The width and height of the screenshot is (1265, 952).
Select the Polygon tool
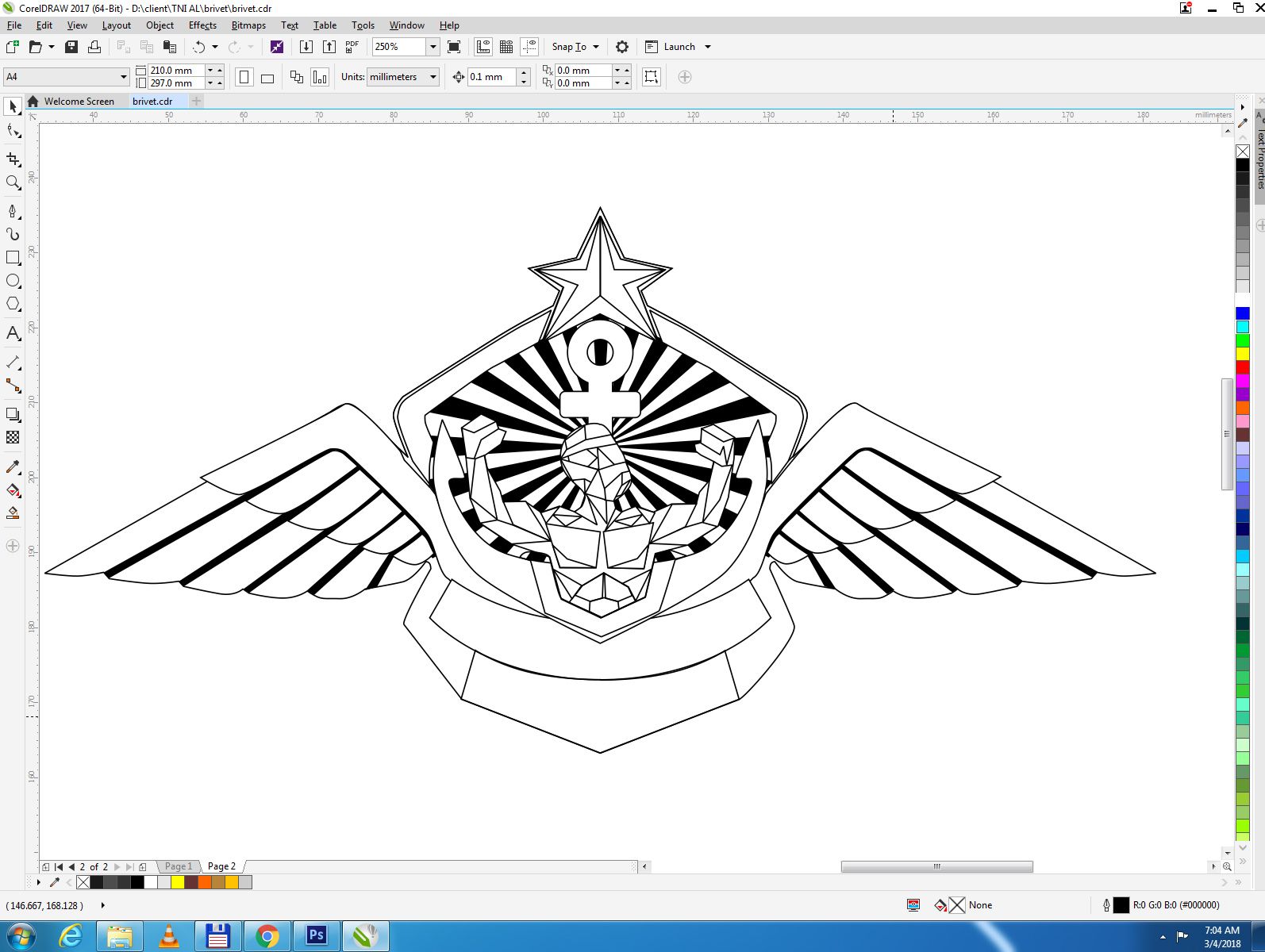[13, 304]
